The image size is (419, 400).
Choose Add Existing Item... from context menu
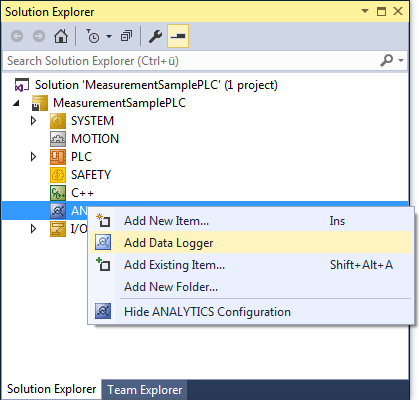tap(251, 265)
